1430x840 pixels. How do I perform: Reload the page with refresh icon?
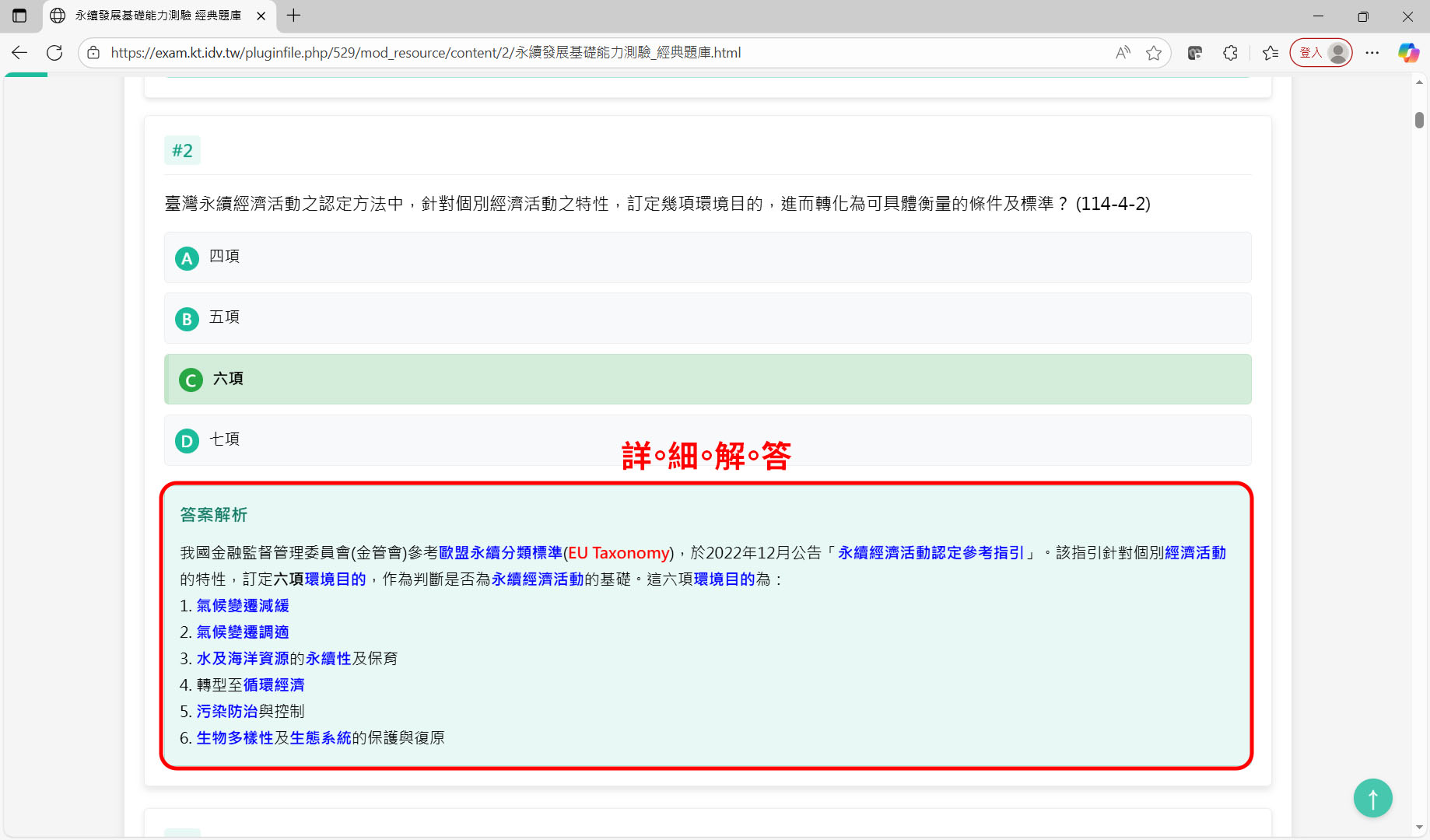tap(54, 53)
